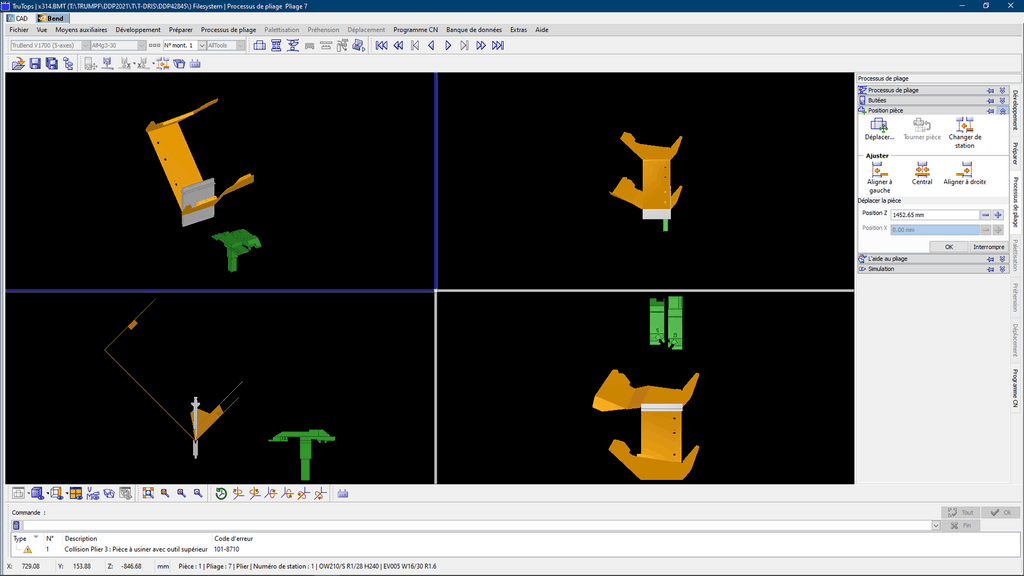Click the zoom fit all icon
This screenshot has height=576, width=1024.
tap(148, 494)
